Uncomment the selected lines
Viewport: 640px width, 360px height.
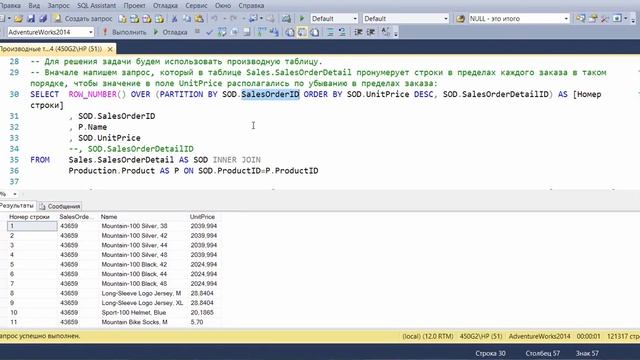[342, 32]
